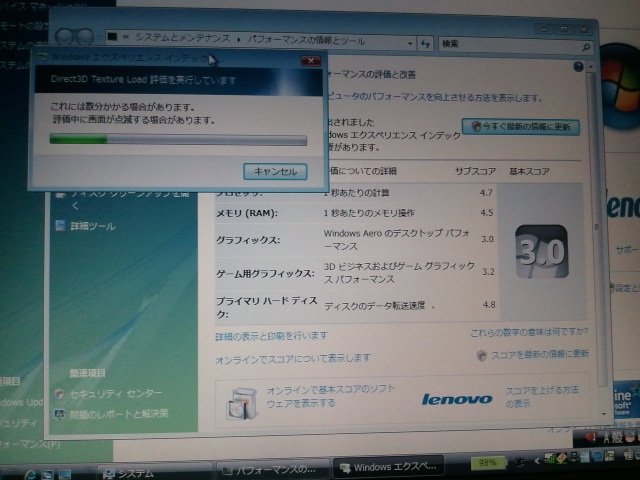This screenshot has height=480, width=640.
Task: Click プライマリ ハード ディスク: row label
Action: pos(267,307)
